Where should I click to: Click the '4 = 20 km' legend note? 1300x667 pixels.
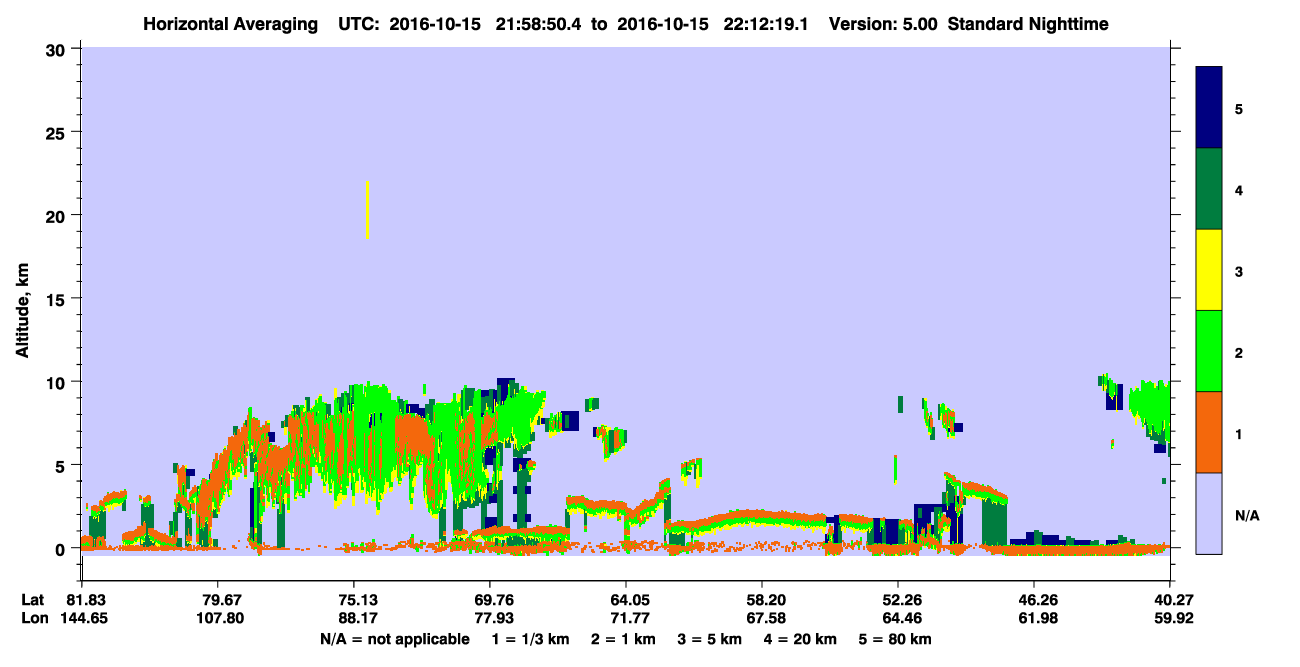(802, 639)
